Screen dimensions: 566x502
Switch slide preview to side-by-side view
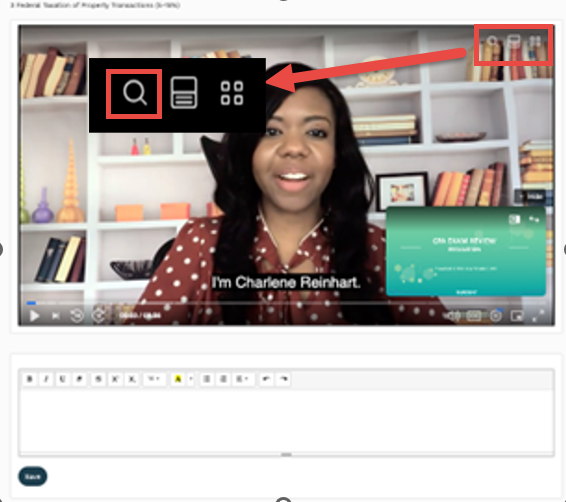tap(514, 219)
